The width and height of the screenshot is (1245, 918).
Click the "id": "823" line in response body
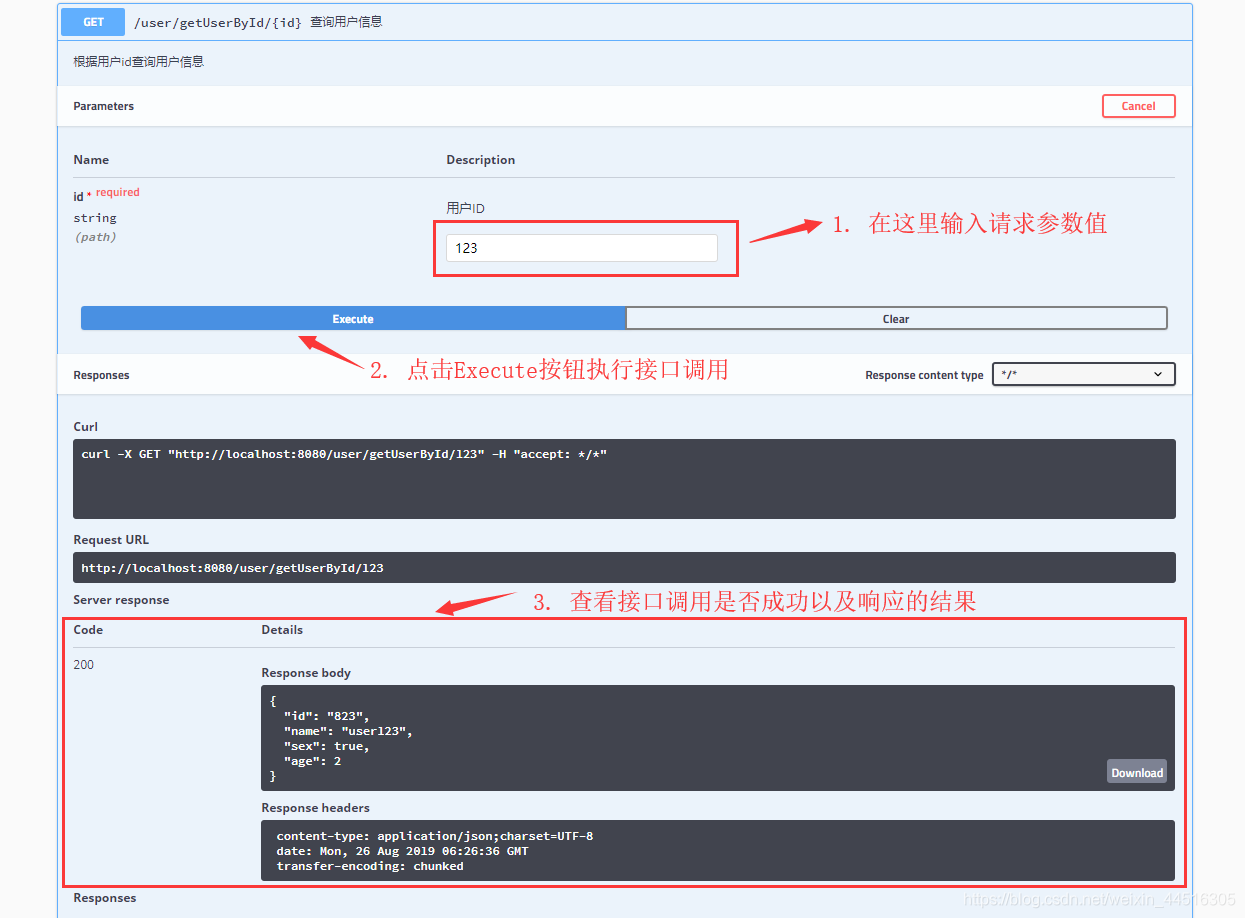tap(327, 716)
